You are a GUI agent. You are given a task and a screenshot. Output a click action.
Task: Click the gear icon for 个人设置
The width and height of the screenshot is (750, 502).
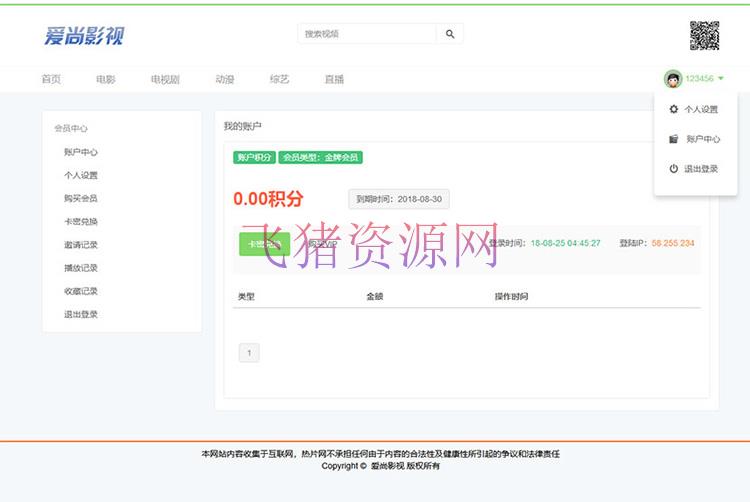coord(673,109)
